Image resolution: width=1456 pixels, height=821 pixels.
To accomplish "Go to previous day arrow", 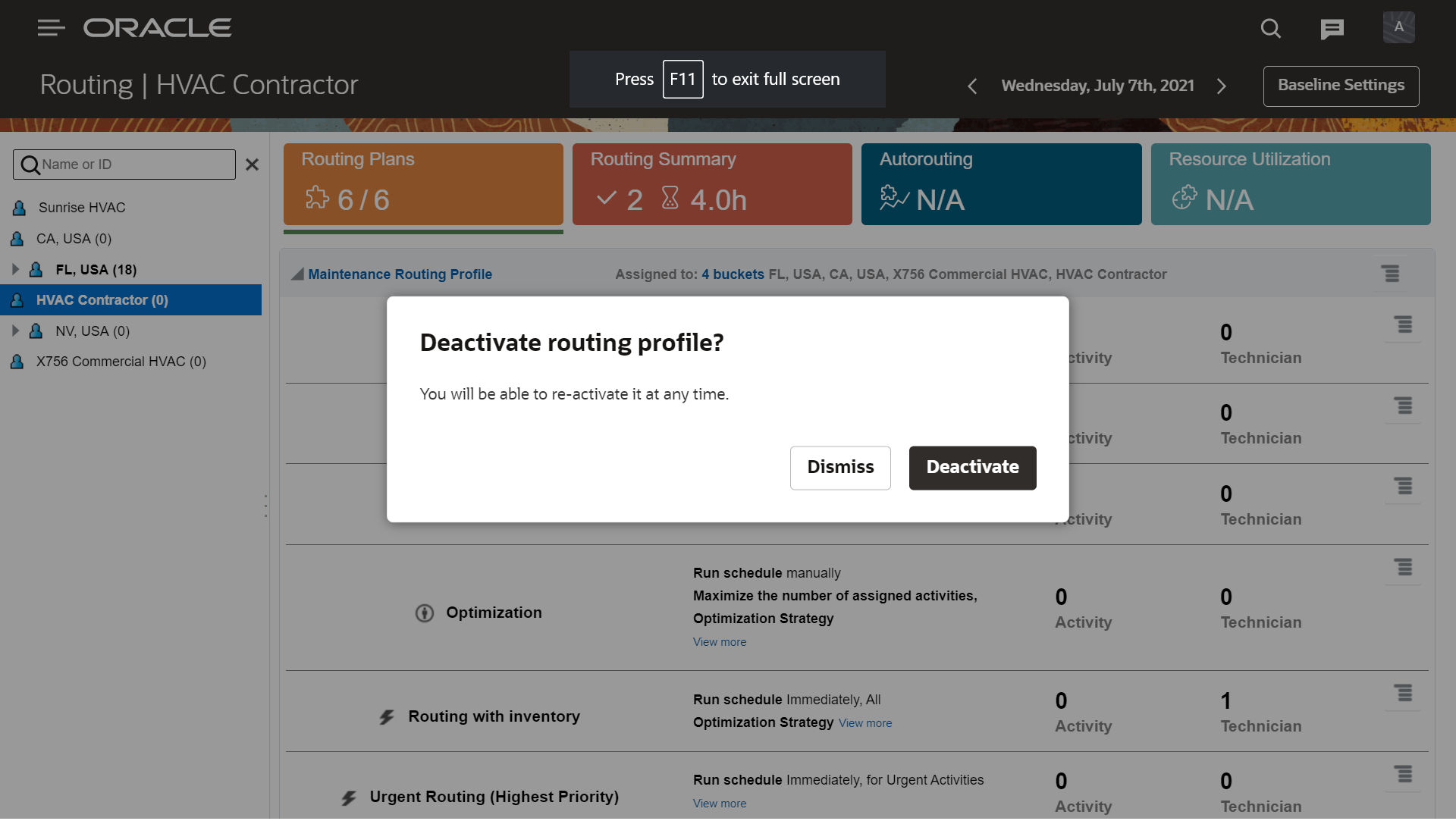I will [972, 86].
